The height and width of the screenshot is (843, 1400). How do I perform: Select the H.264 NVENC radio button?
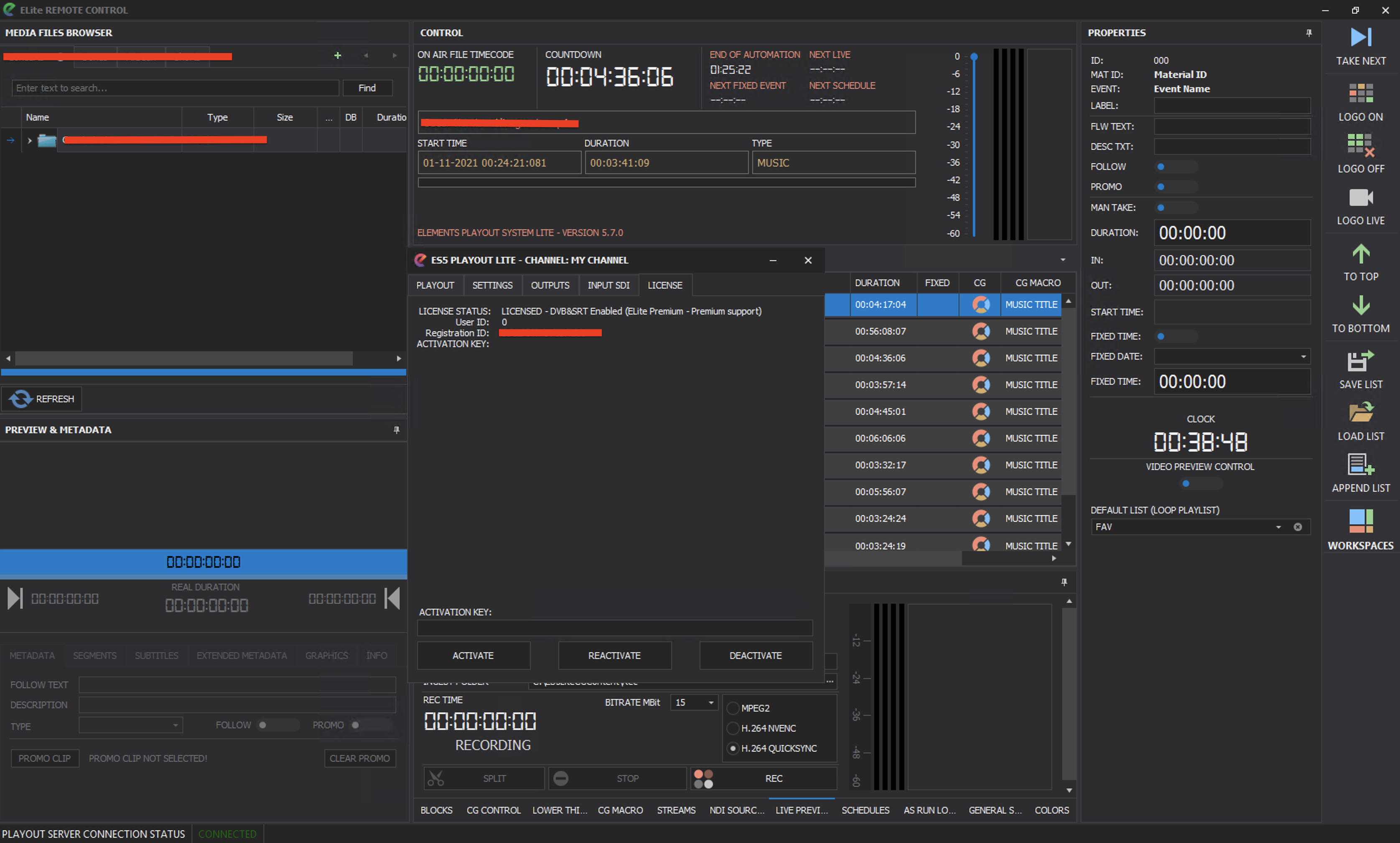[733, 728]
